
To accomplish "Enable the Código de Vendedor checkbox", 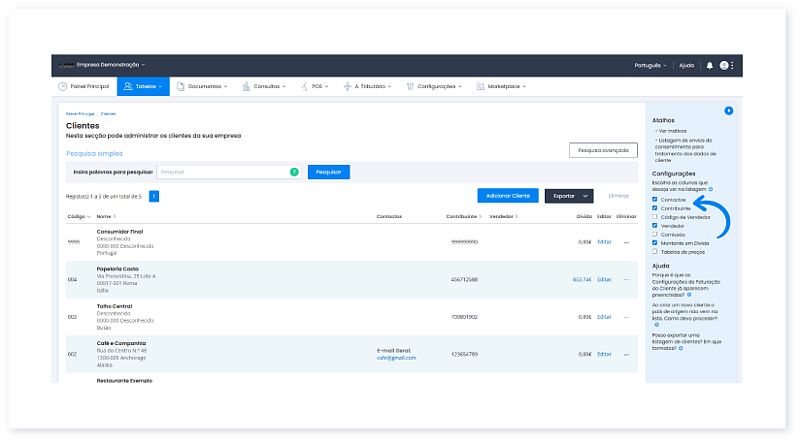I will click(x=655, y=217).
